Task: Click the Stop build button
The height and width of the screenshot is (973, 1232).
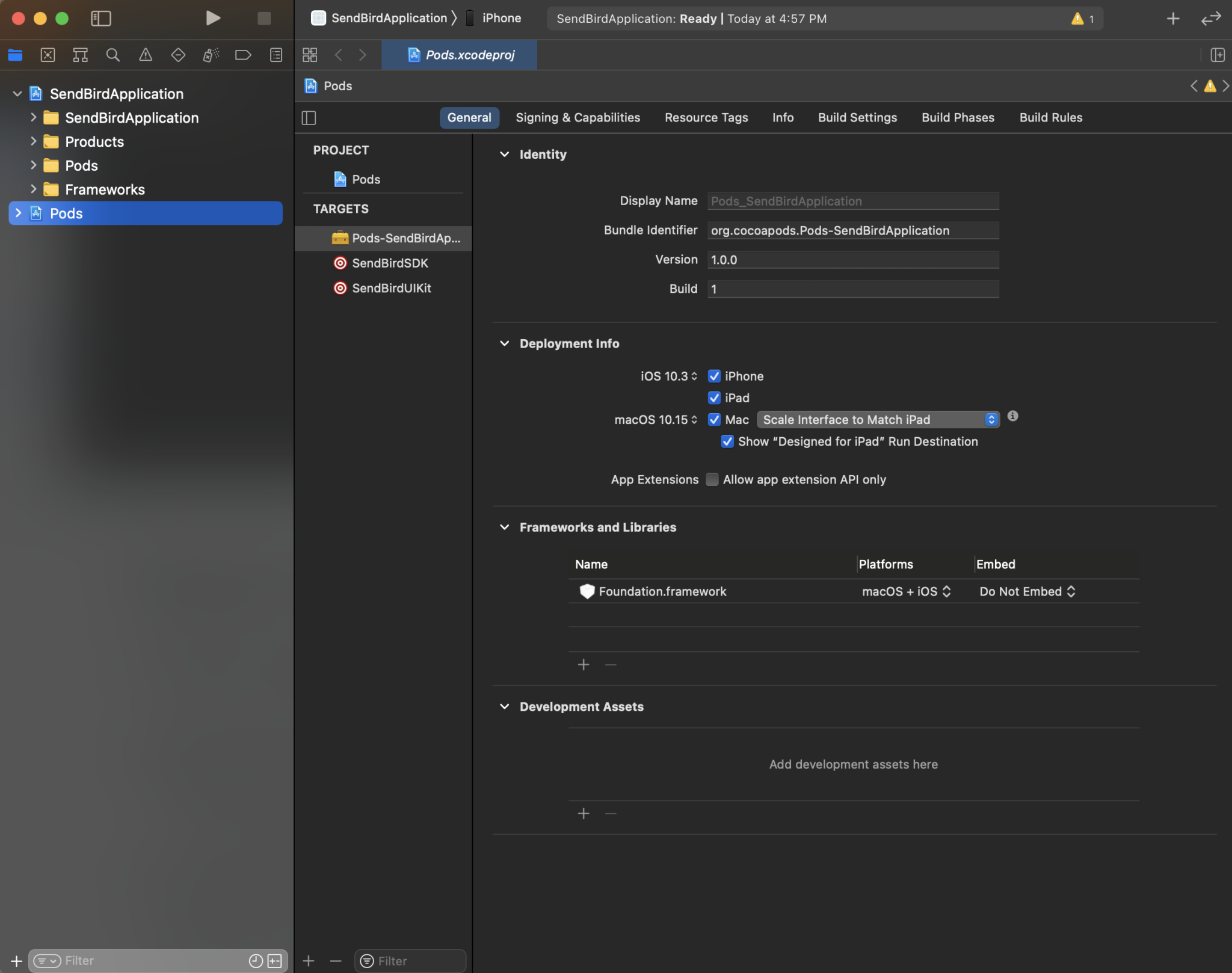Action: pos(263,18)
